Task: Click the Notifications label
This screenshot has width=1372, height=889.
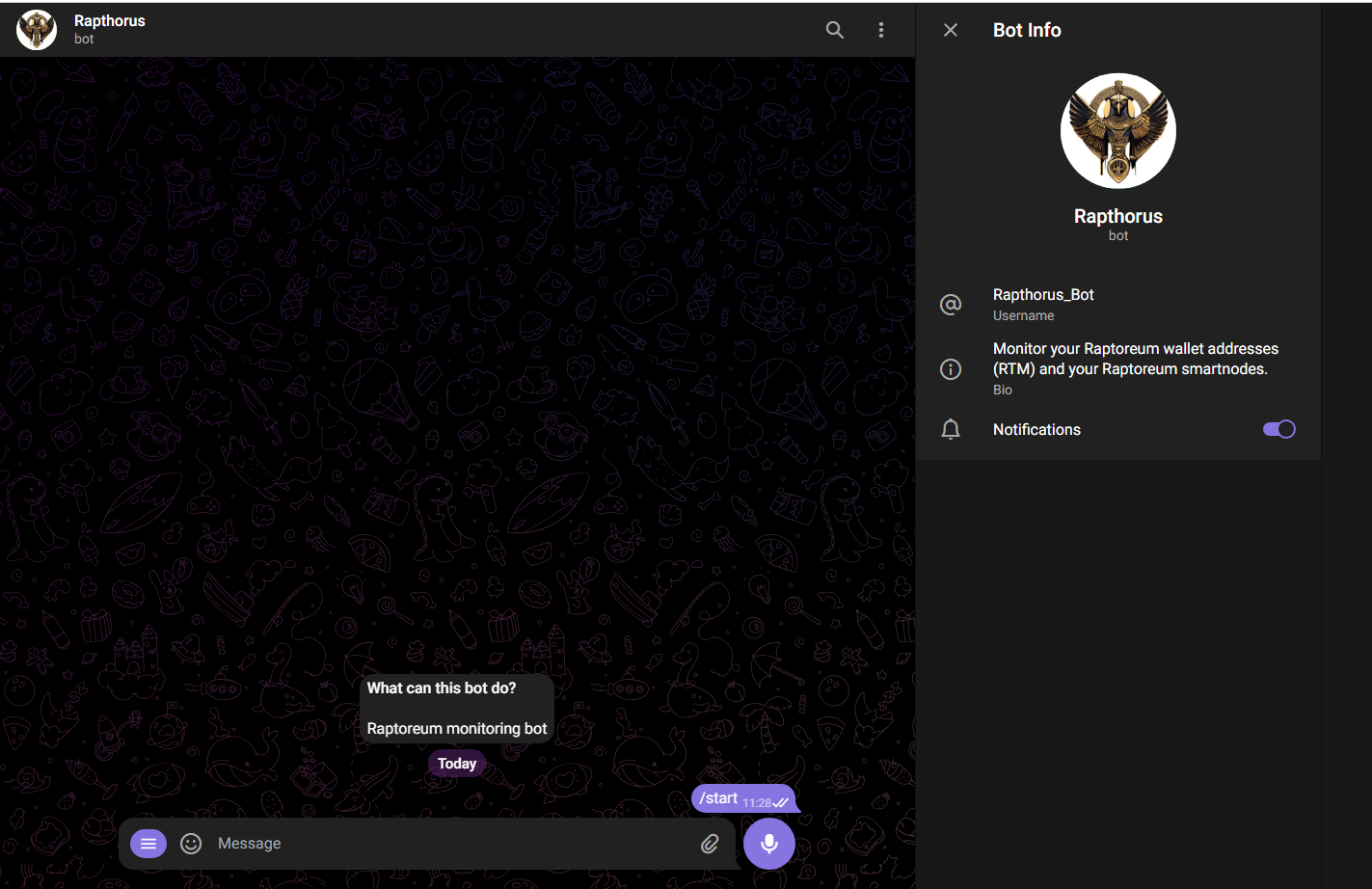Action: (x=1036, y=430)
